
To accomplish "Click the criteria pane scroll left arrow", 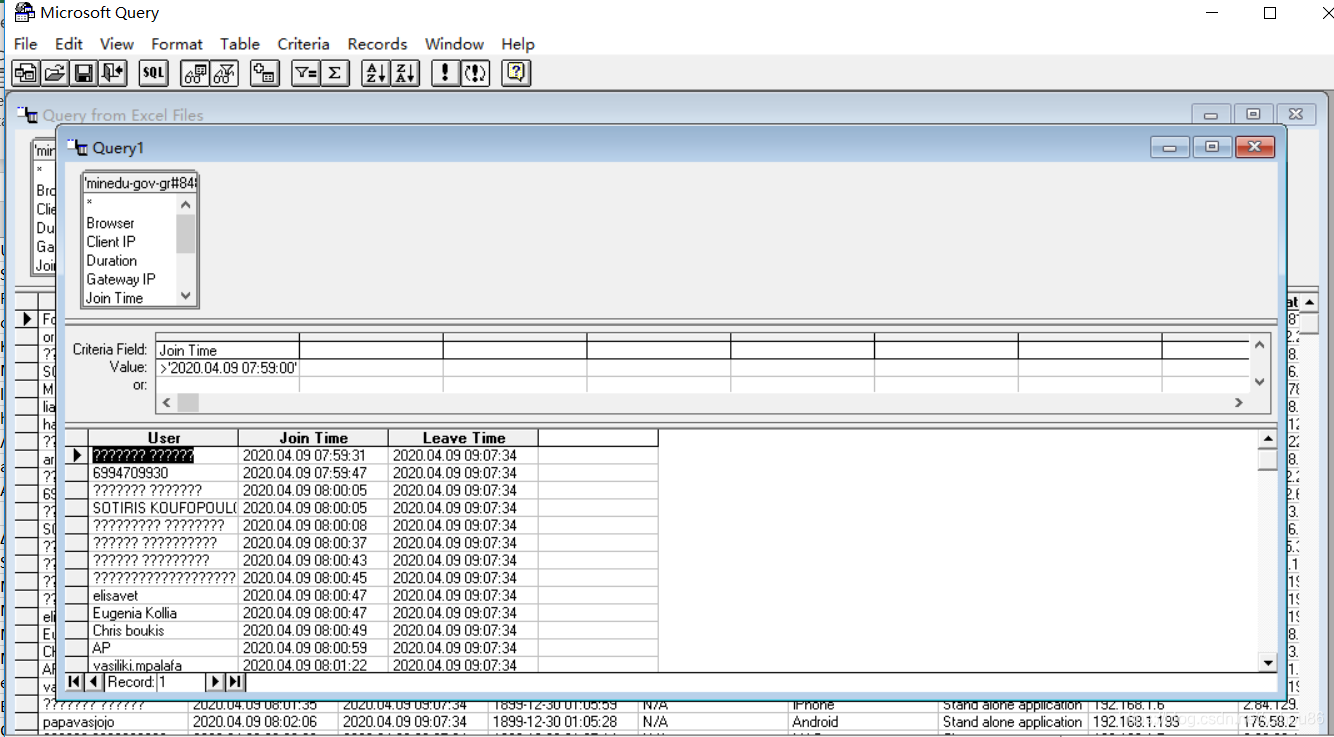I will tap(167, 402).
